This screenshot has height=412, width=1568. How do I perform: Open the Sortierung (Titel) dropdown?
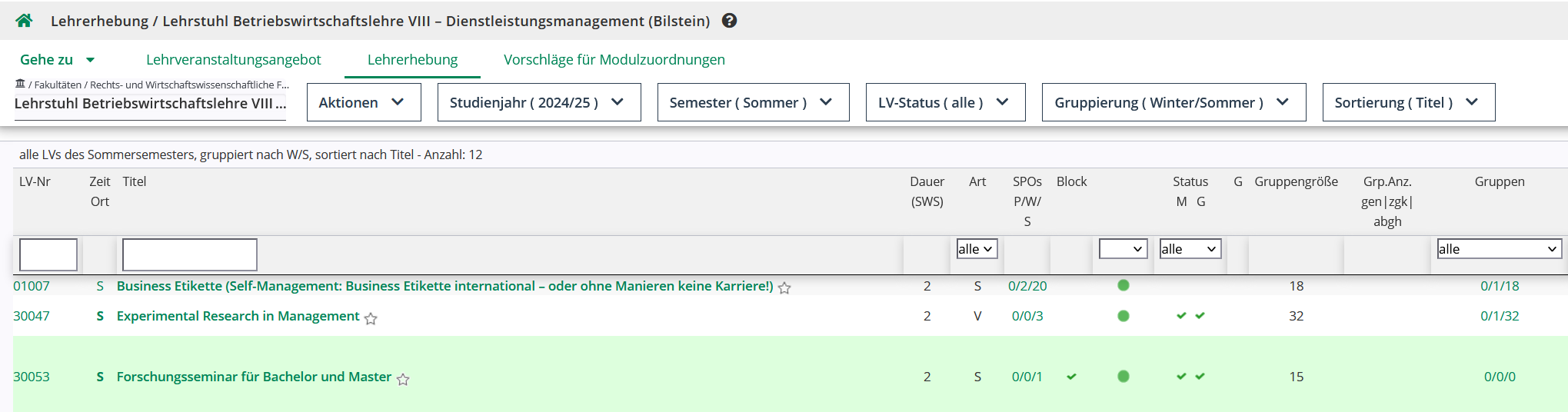[x=1408, y=102]
